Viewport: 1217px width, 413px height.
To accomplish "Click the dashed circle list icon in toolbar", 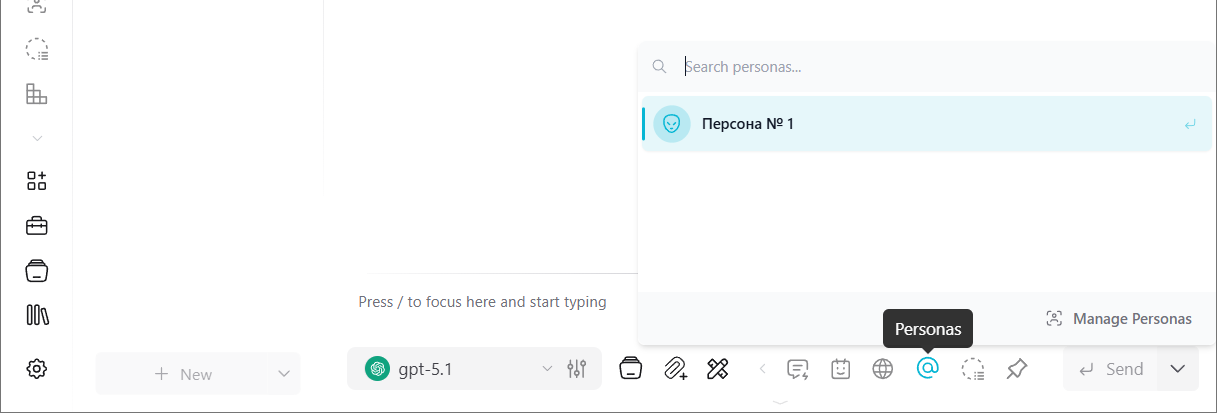I will [x=972, y=369].
